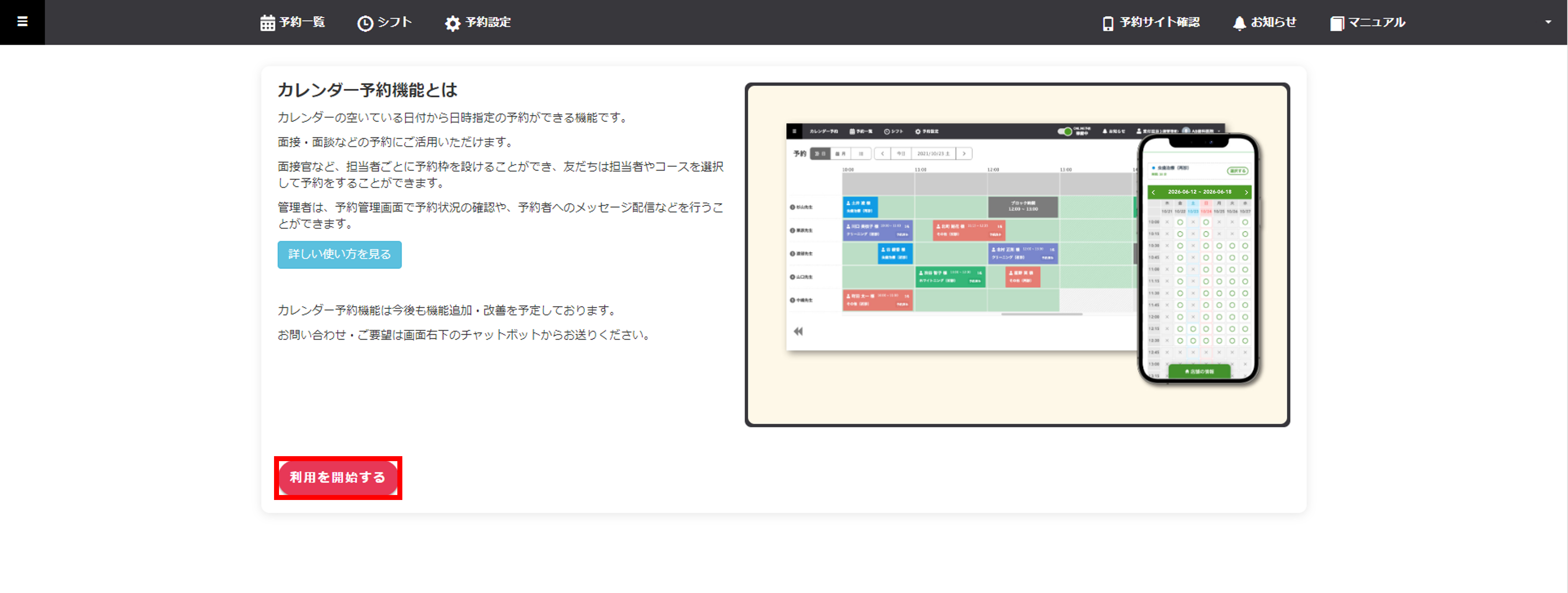This screenshot has width=1568, height=593.
Task: Open the hamburger sidebar menu
Action: click(22, 22)
